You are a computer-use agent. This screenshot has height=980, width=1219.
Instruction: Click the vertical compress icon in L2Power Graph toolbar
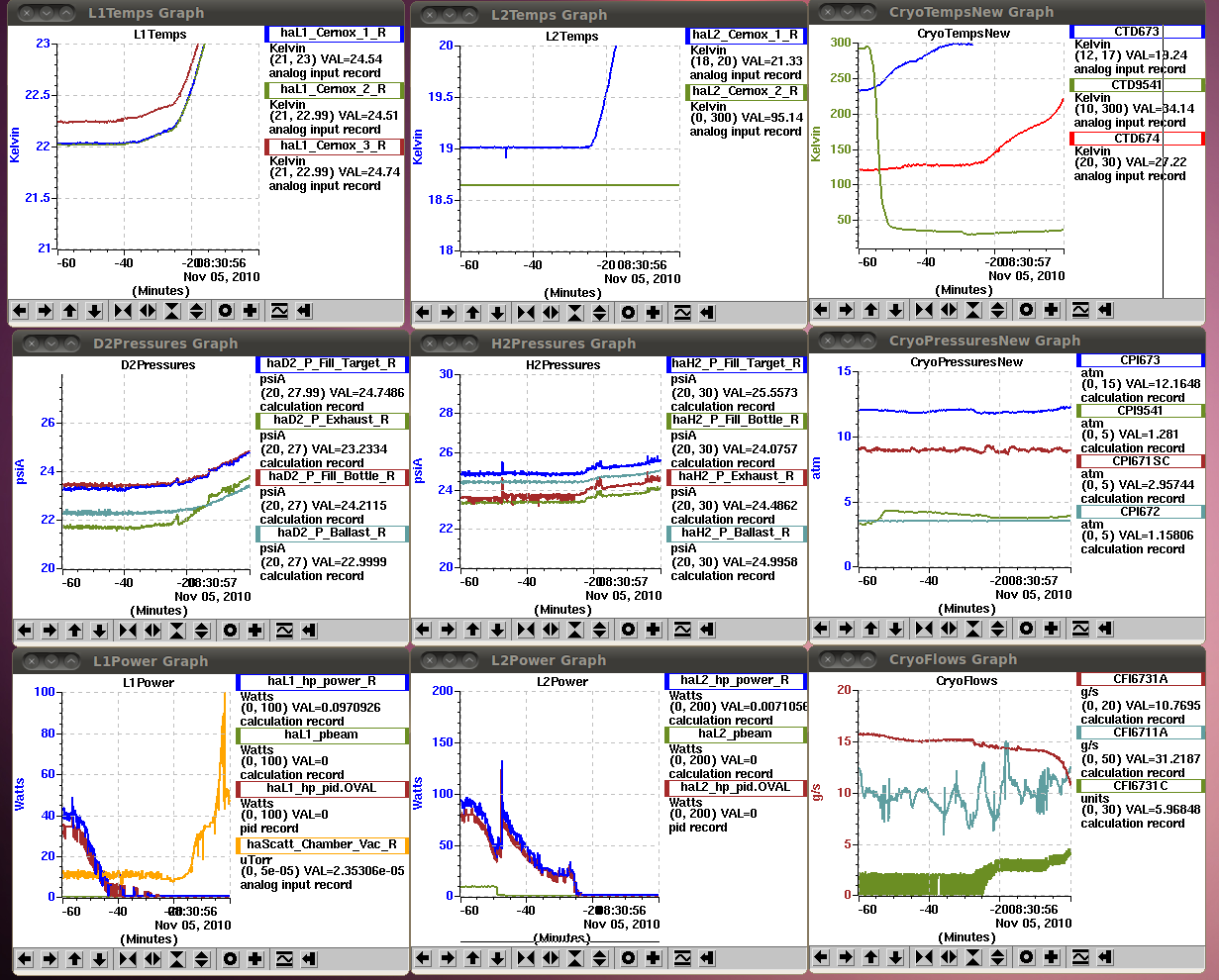tap(575, 958)
